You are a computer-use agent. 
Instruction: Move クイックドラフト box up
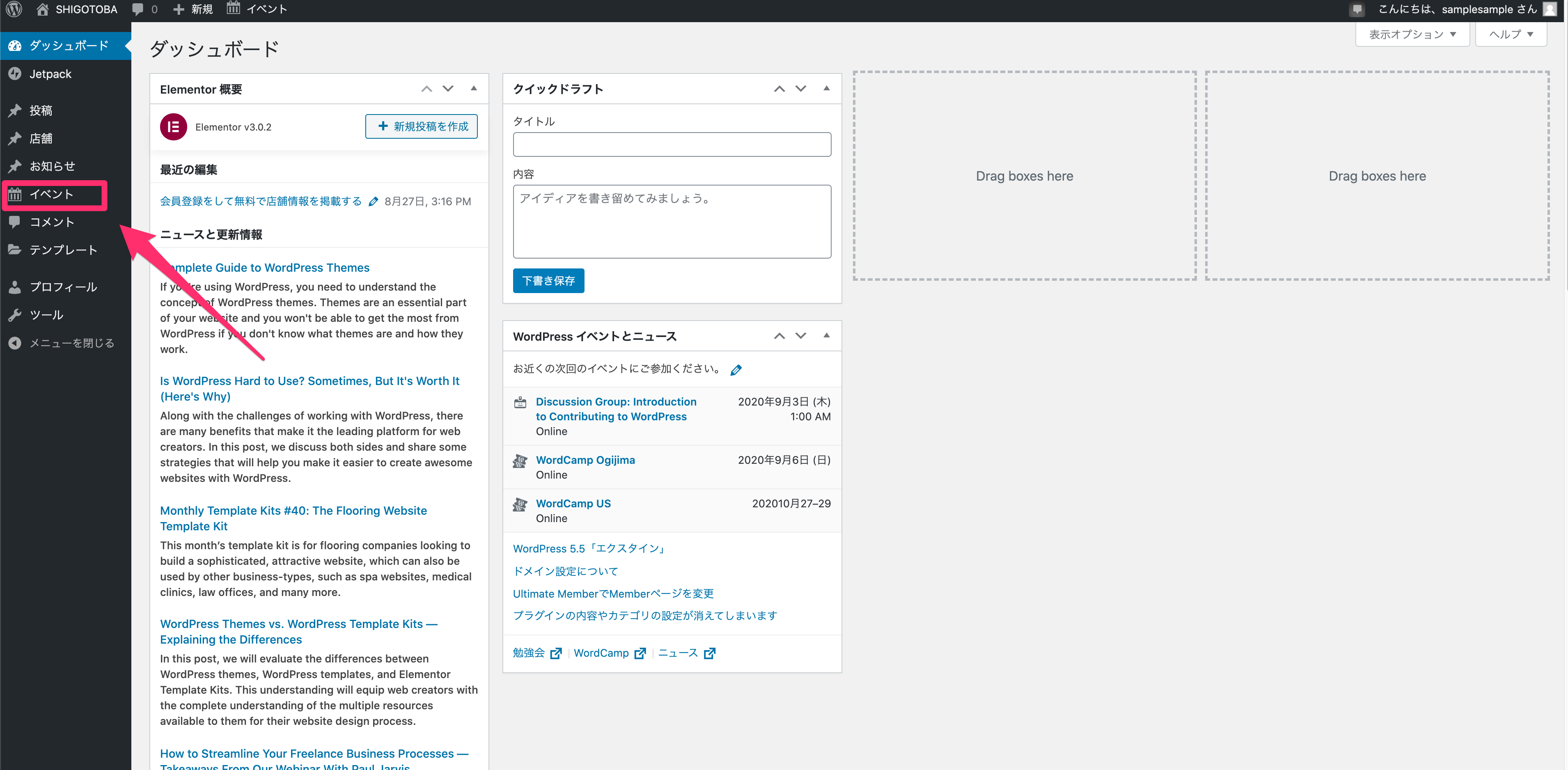tap(779, 89)
